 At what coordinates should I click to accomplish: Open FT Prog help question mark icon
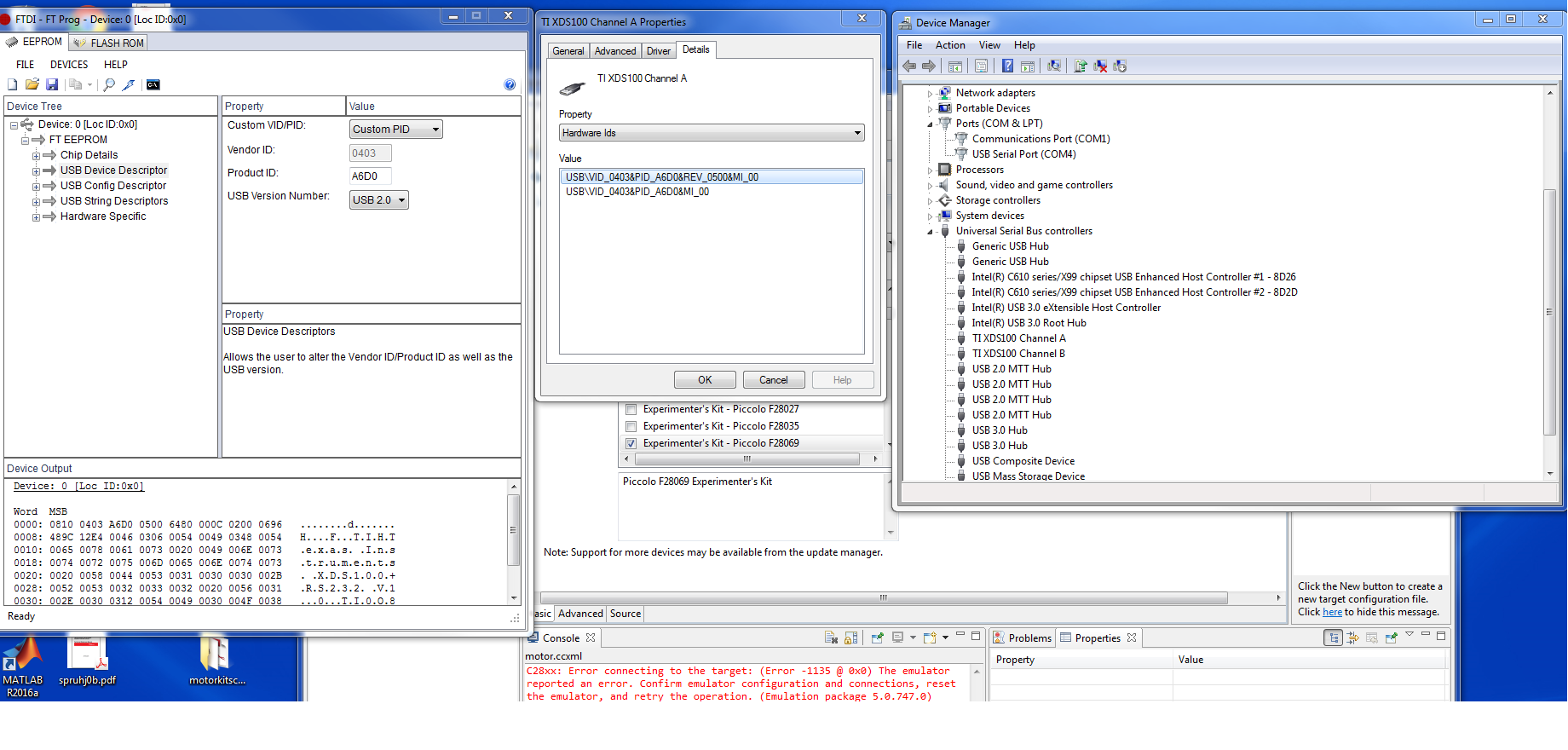coord(510,84)
